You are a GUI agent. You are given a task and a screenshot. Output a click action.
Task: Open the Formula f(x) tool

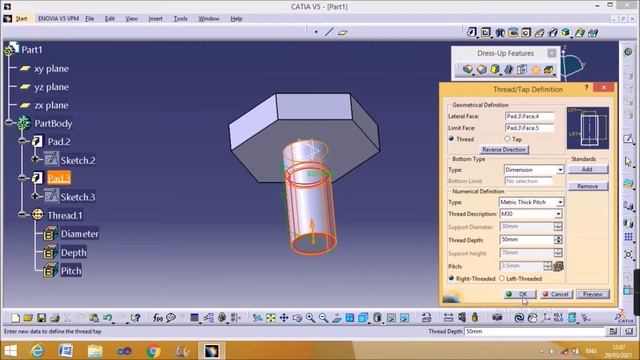tap(158, 318)
